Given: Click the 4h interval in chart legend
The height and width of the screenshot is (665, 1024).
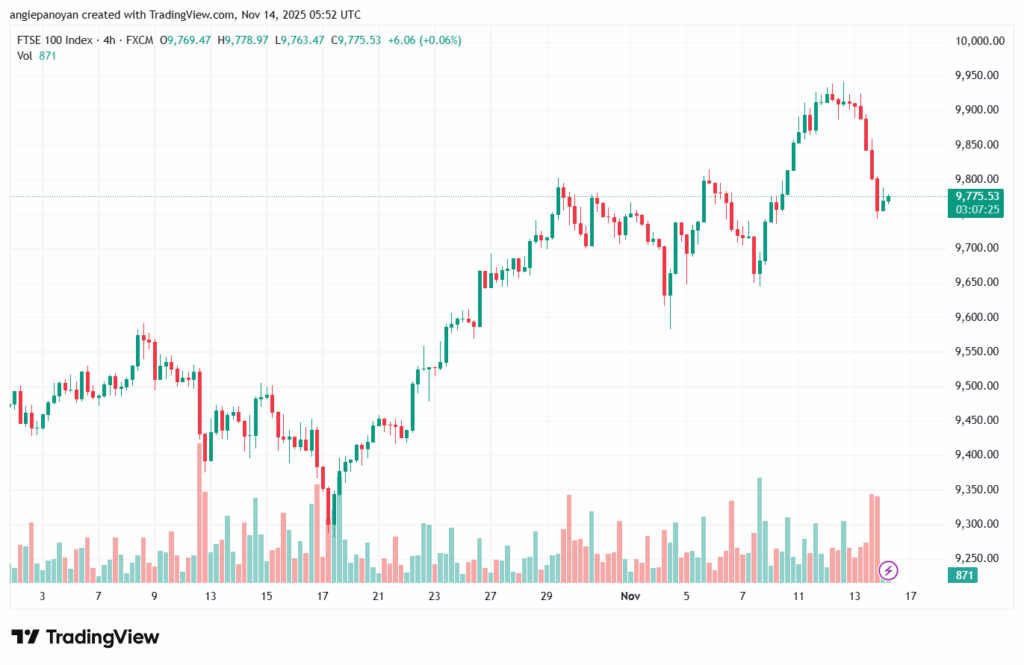Looking at the screenshot, I should 110,40.
